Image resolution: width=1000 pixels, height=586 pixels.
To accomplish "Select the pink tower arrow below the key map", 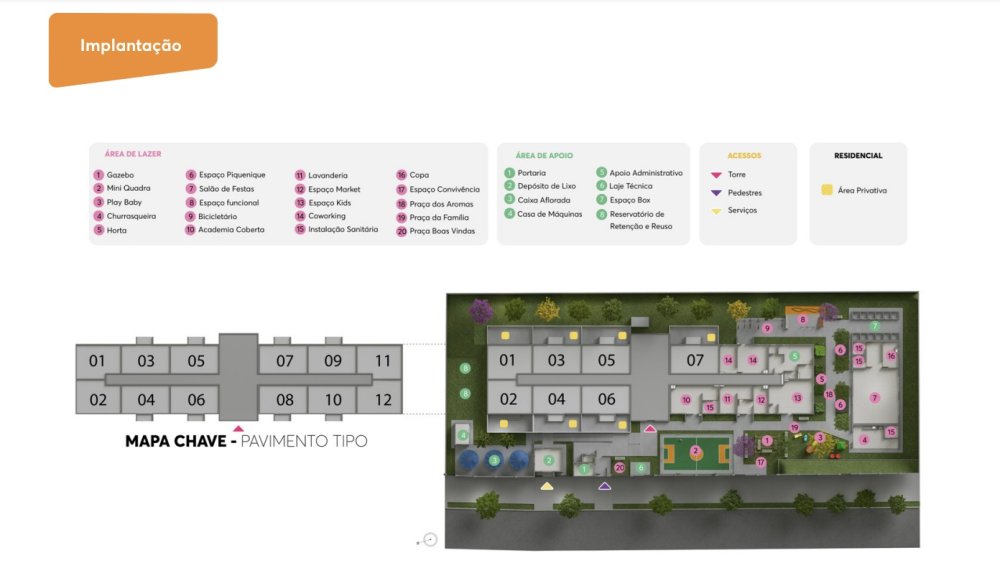I will (238, 428).
